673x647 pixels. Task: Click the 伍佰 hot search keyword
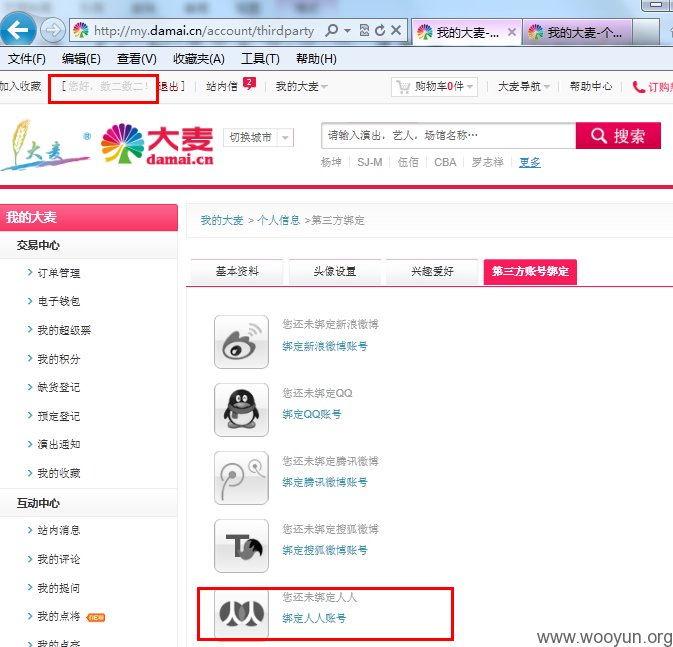click(x=408, y=162)
